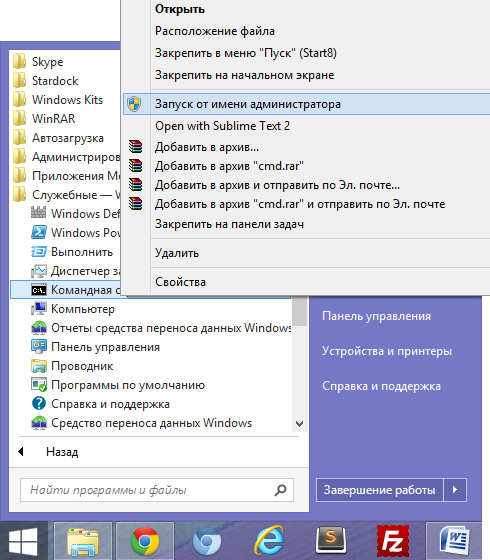Click the Выполнить run icon
490x560 pixels.
(39, 251)
